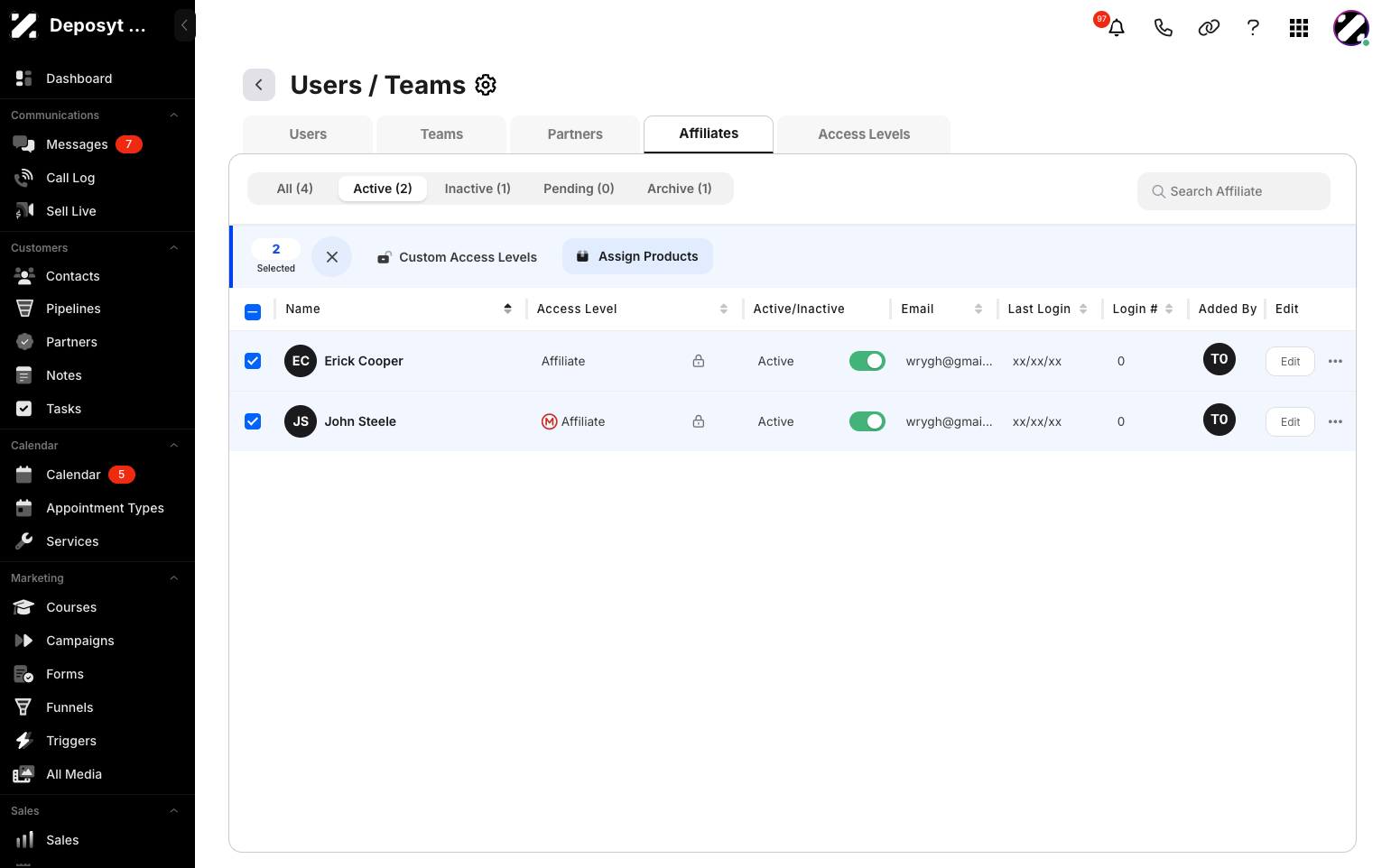Screen dimensions: 1391x868
Task: Uncheck John Steele's row checkbox
Action: point(253,421)
